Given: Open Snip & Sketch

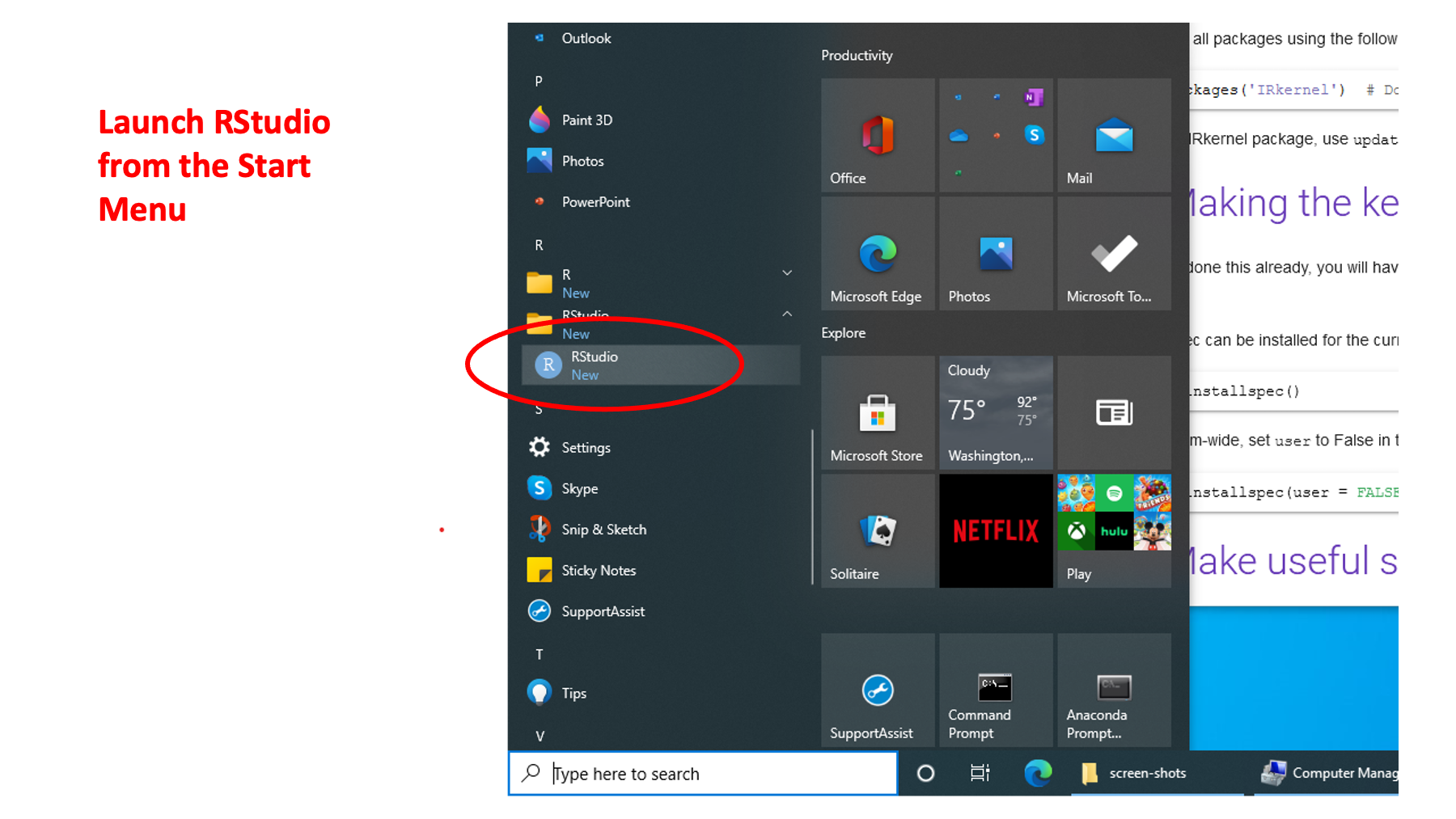Looking at the screenshot, I should pos(659,530).
